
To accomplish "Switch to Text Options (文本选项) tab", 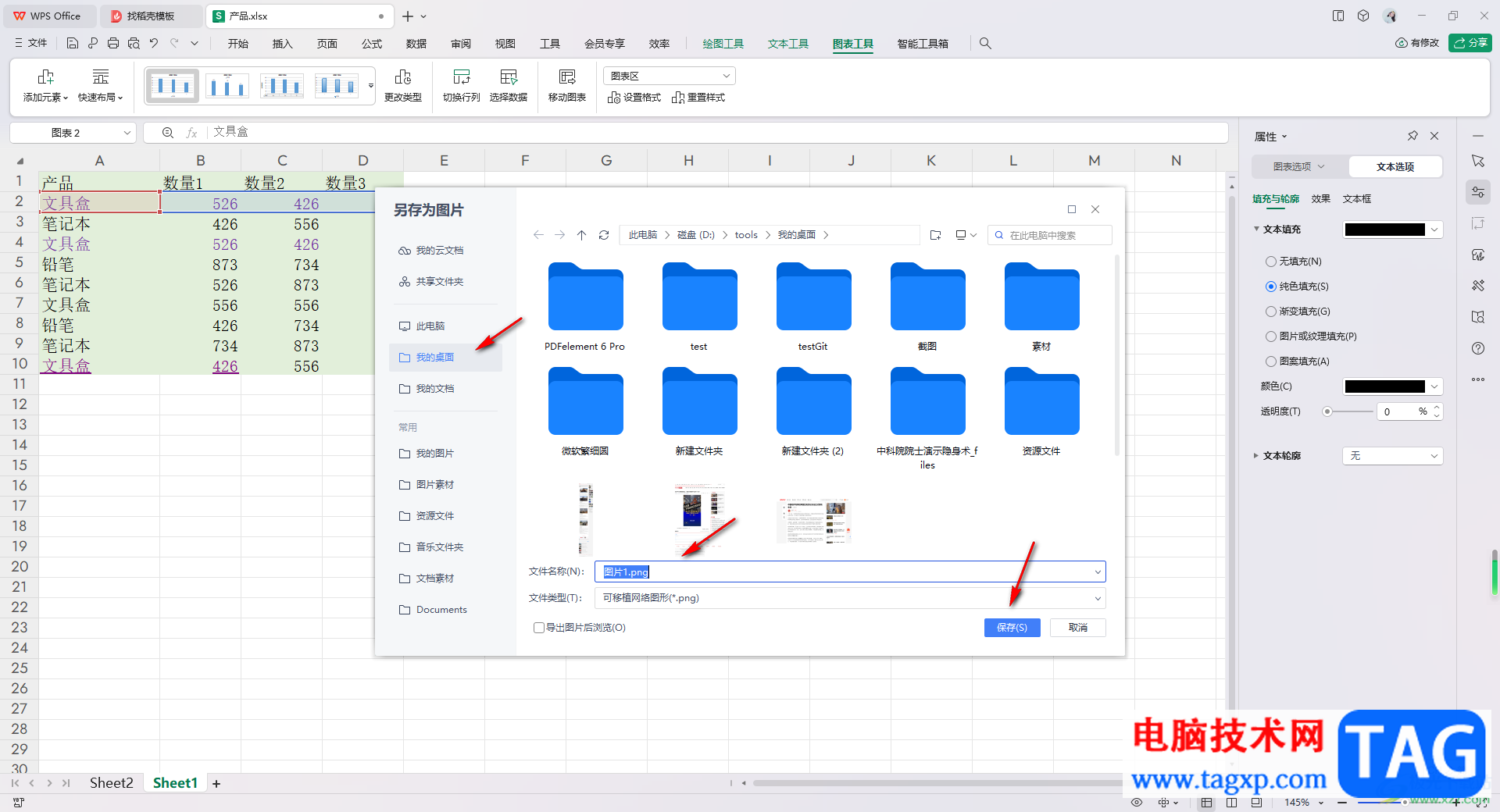I will pyautogui.click(x=1395, y=166).
